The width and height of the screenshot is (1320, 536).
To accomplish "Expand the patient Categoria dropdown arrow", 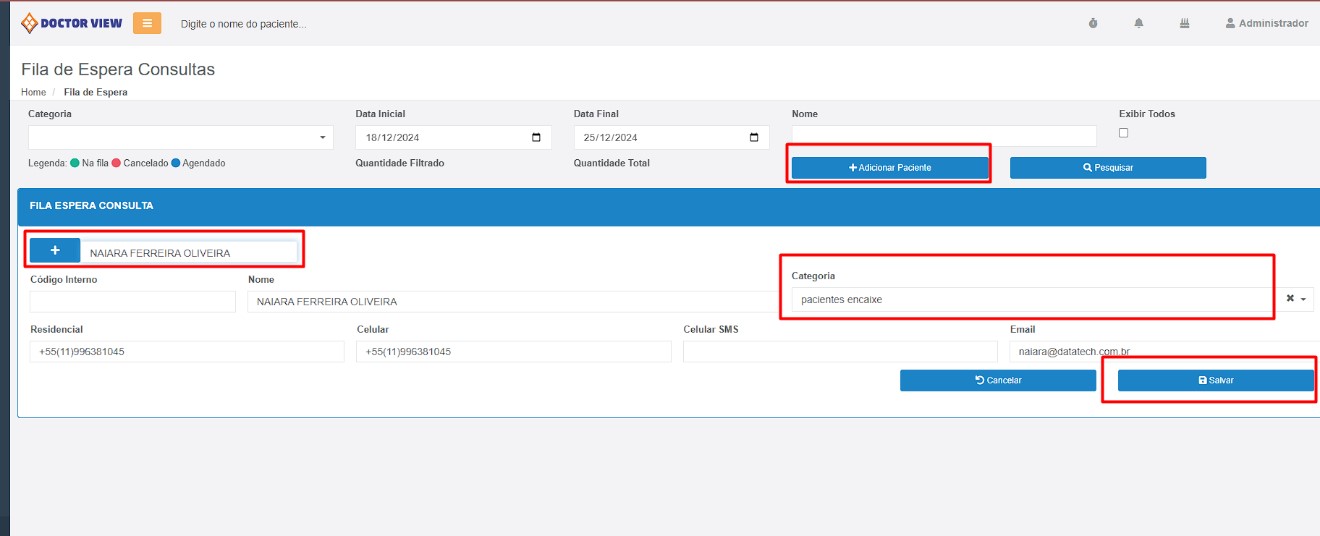I will tap(1304, 299).
